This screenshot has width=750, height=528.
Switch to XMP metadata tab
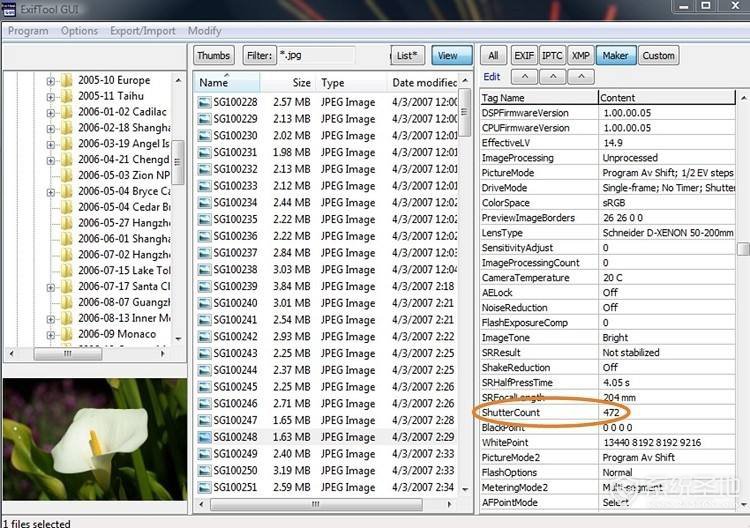point(581,55)
